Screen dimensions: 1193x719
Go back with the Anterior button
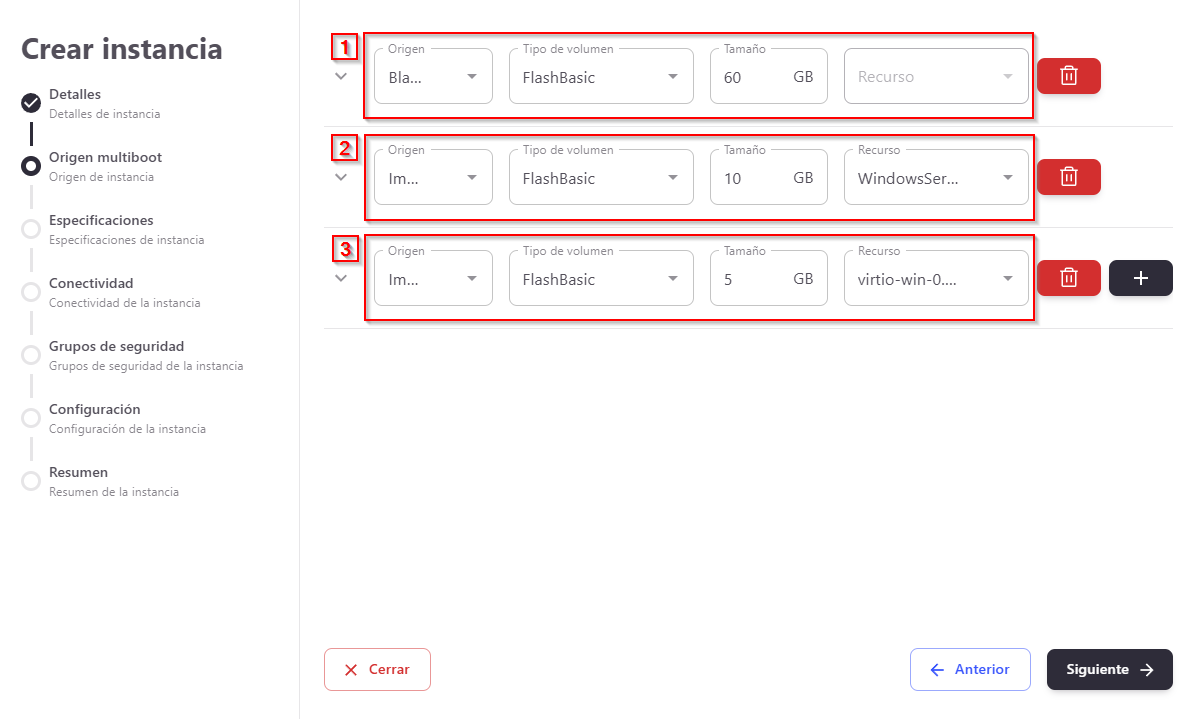(969, 670)
